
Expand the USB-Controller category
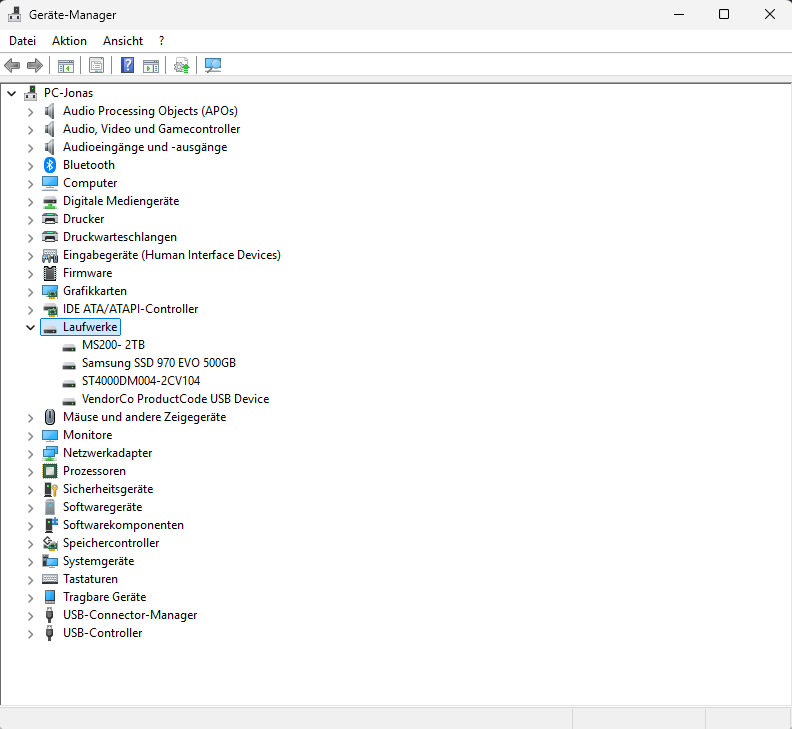pyautogui.click(x=30, y=634)
